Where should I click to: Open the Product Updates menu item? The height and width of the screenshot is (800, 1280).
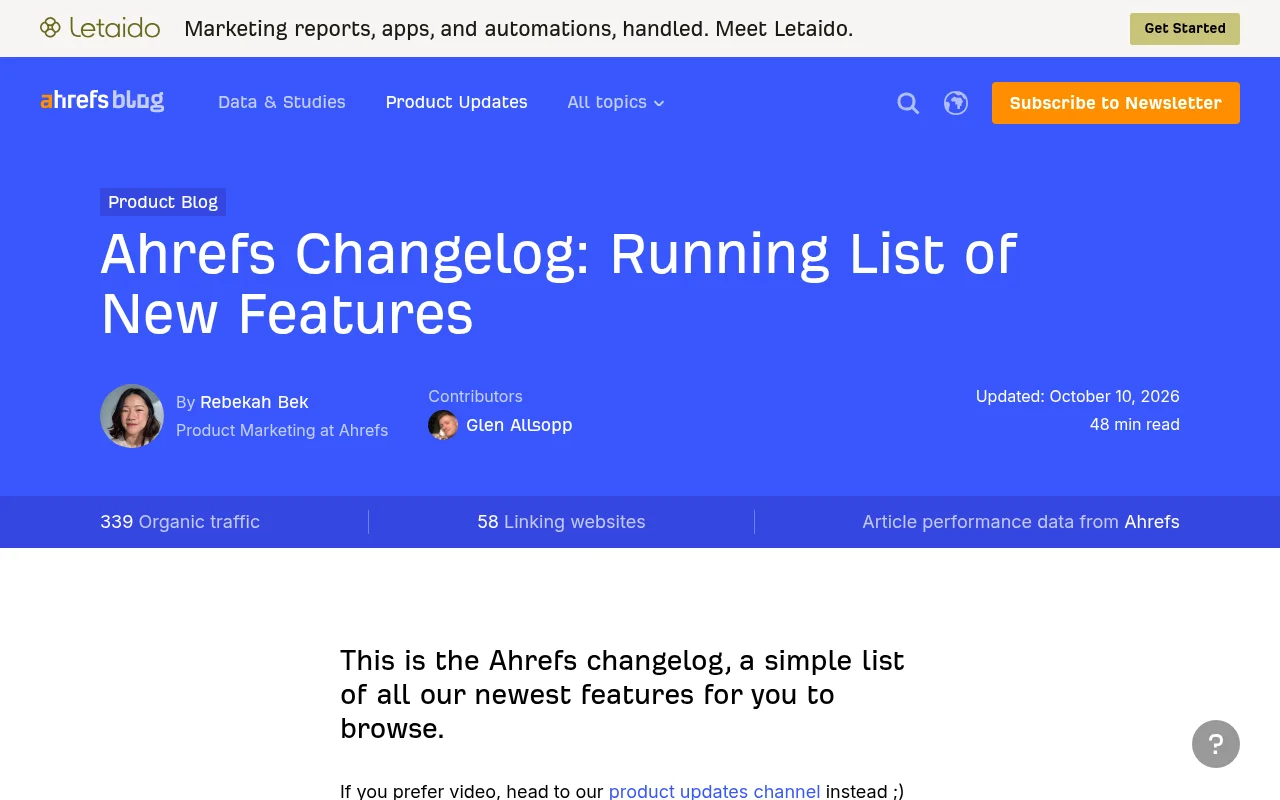[x=457, y=102]
